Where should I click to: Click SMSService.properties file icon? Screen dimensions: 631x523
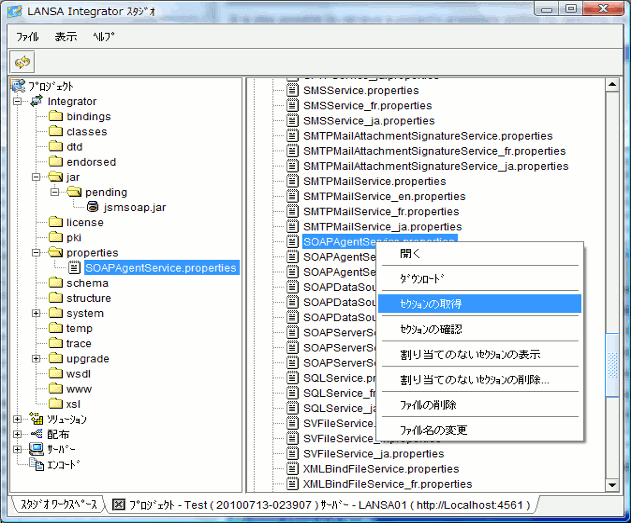click(293, 90)
